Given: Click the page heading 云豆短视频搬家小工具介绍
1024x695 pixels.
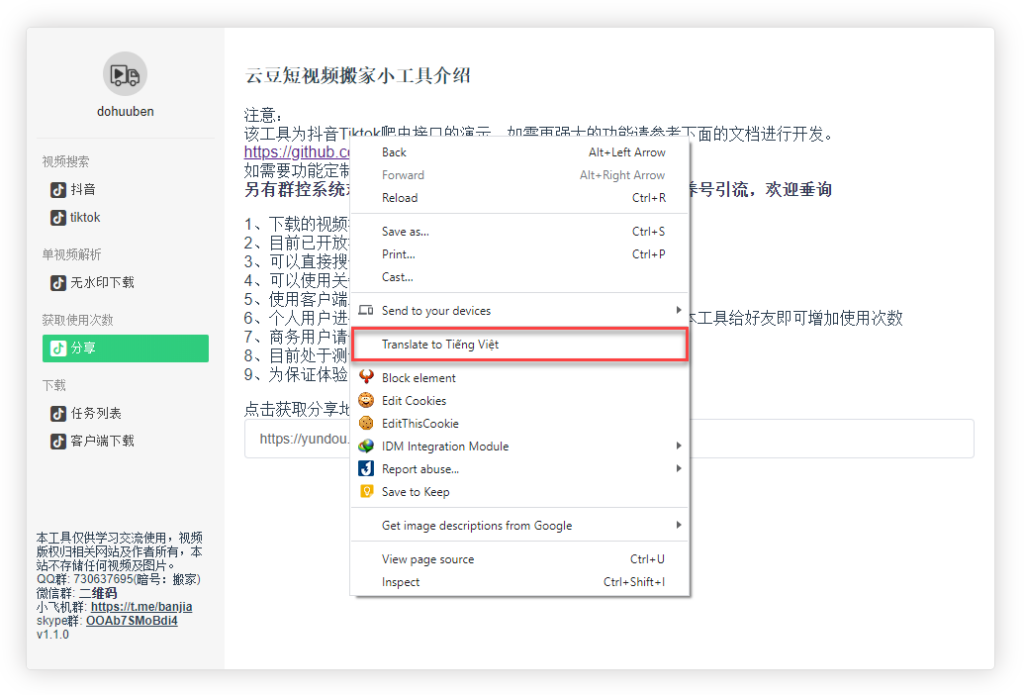Looking at the screenshot, I should coord(357,75).
